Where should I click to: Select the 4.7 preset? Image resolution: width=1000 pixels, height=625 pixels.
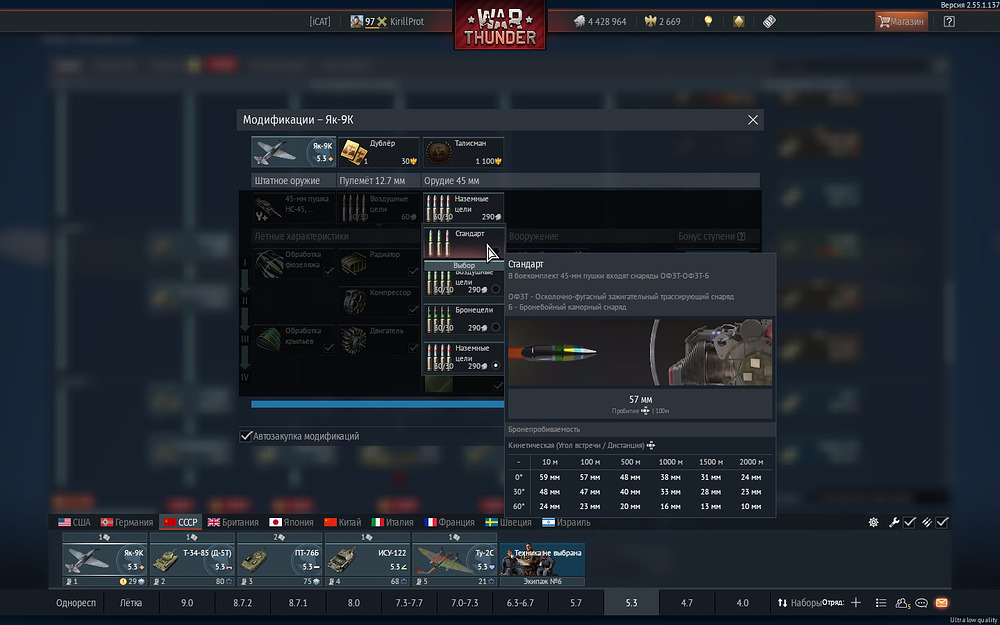[x=687, y=603]
